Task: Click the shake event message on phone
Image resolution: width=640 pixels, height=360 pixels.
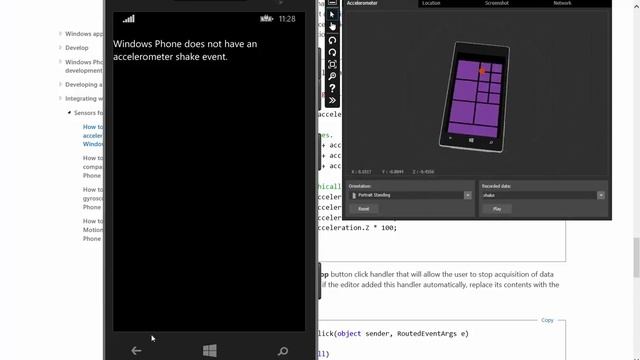Action: pyautogui.click(x=185, y=50)
